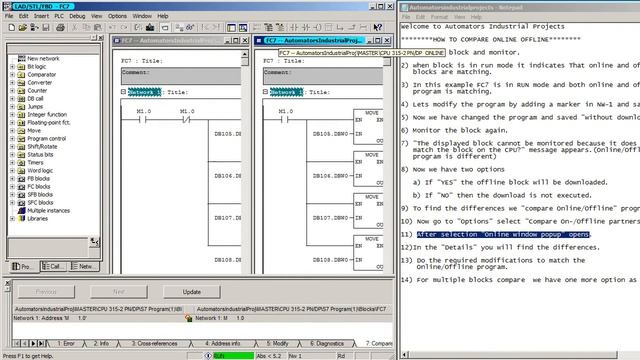
Task: Collapse Network 1 in the offline FC7 window
Action: [x=123, y=92]
